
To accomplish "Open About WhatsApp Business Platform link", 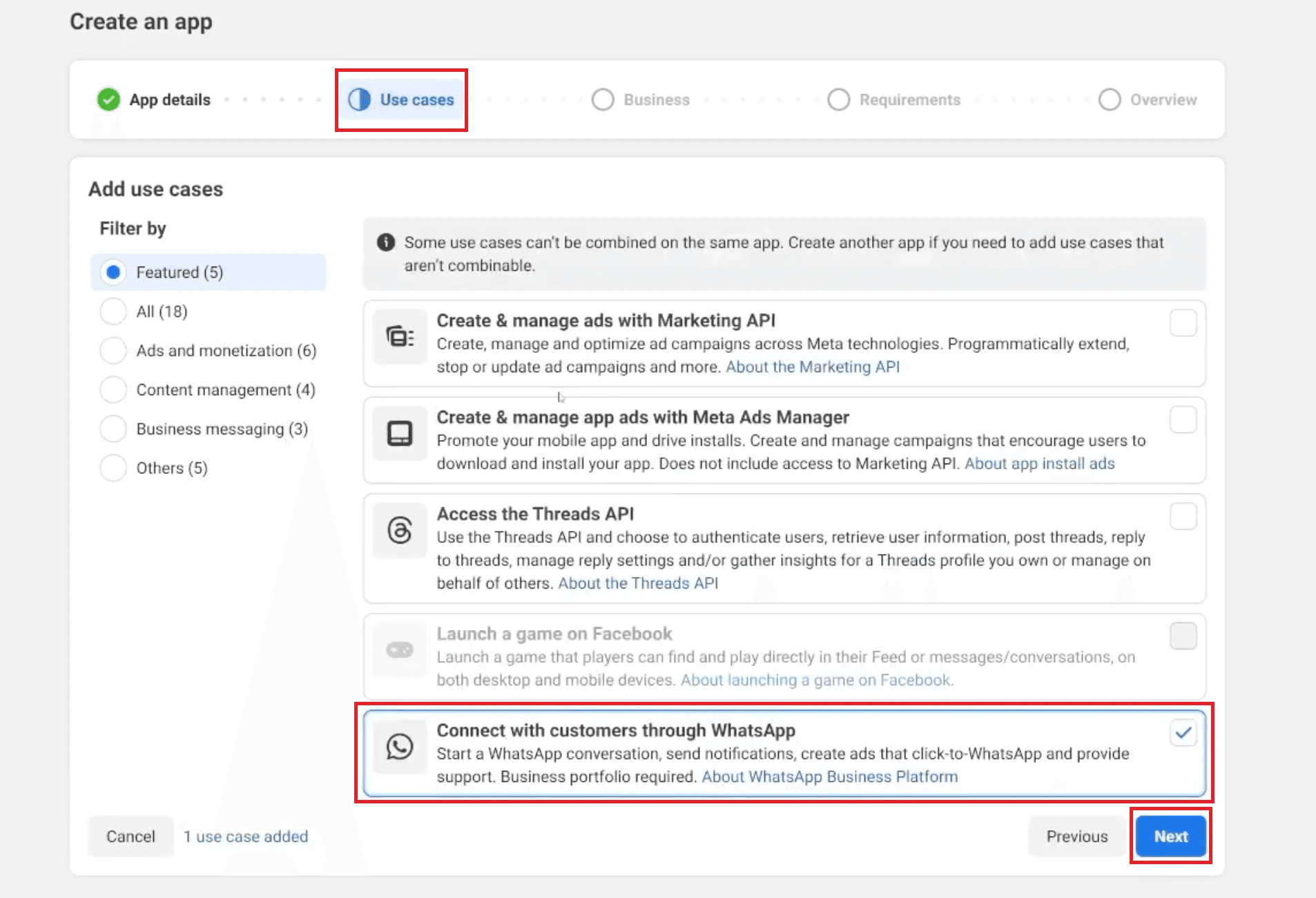I will [x=830, y=776].
